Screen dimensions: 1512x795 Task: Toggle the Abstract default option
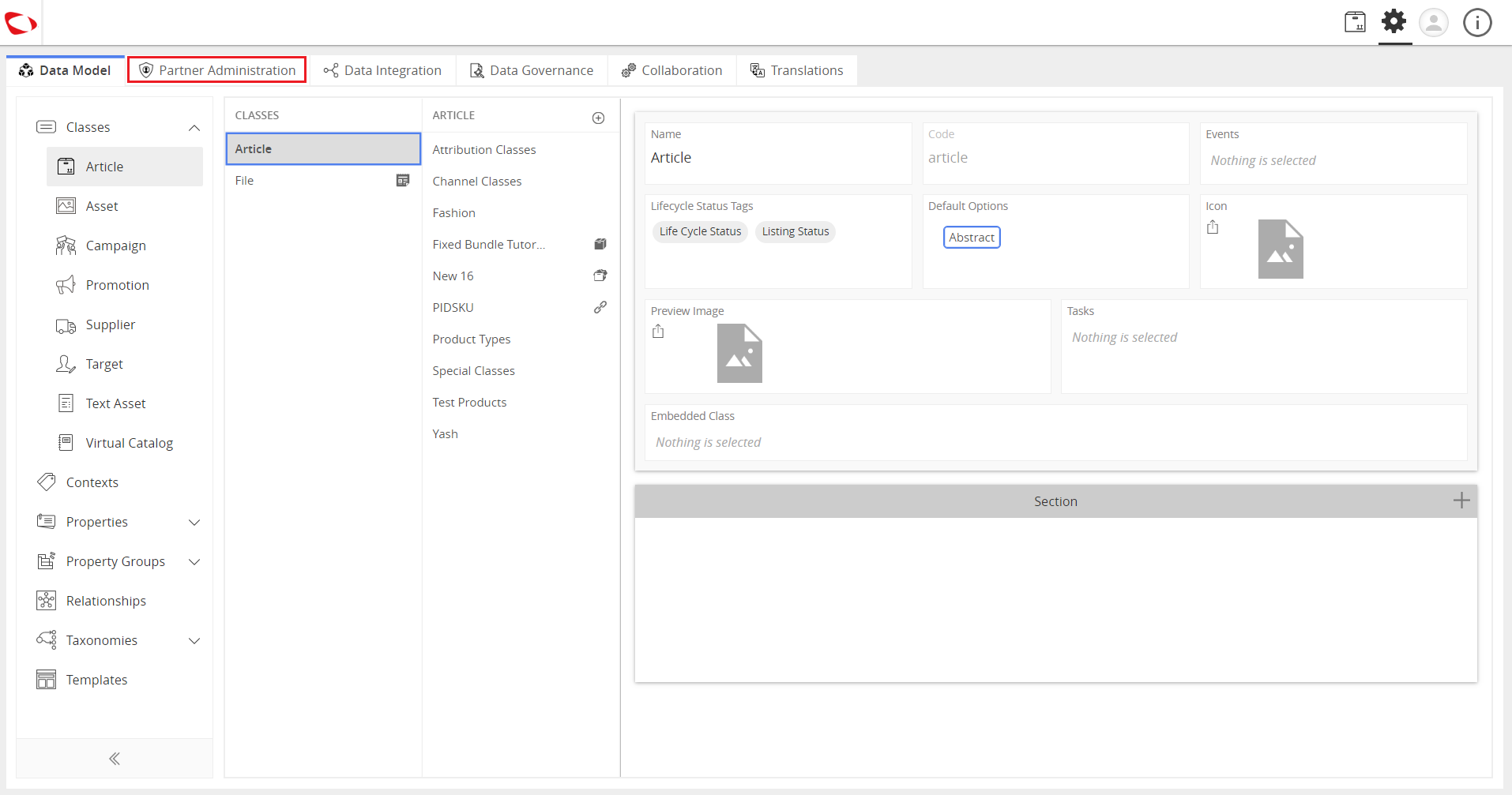972,237
